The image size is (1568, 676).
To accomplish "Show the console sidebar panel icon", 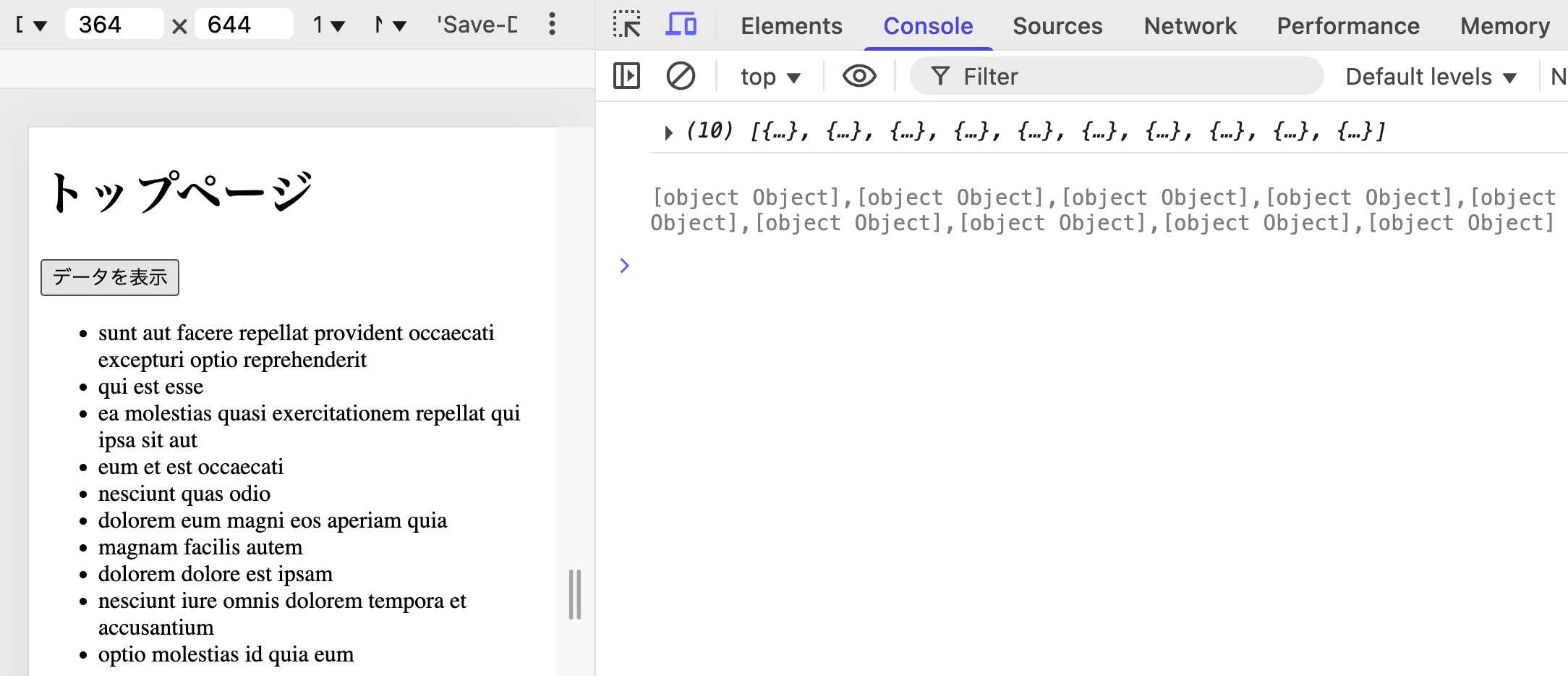I will coord(626,76).
